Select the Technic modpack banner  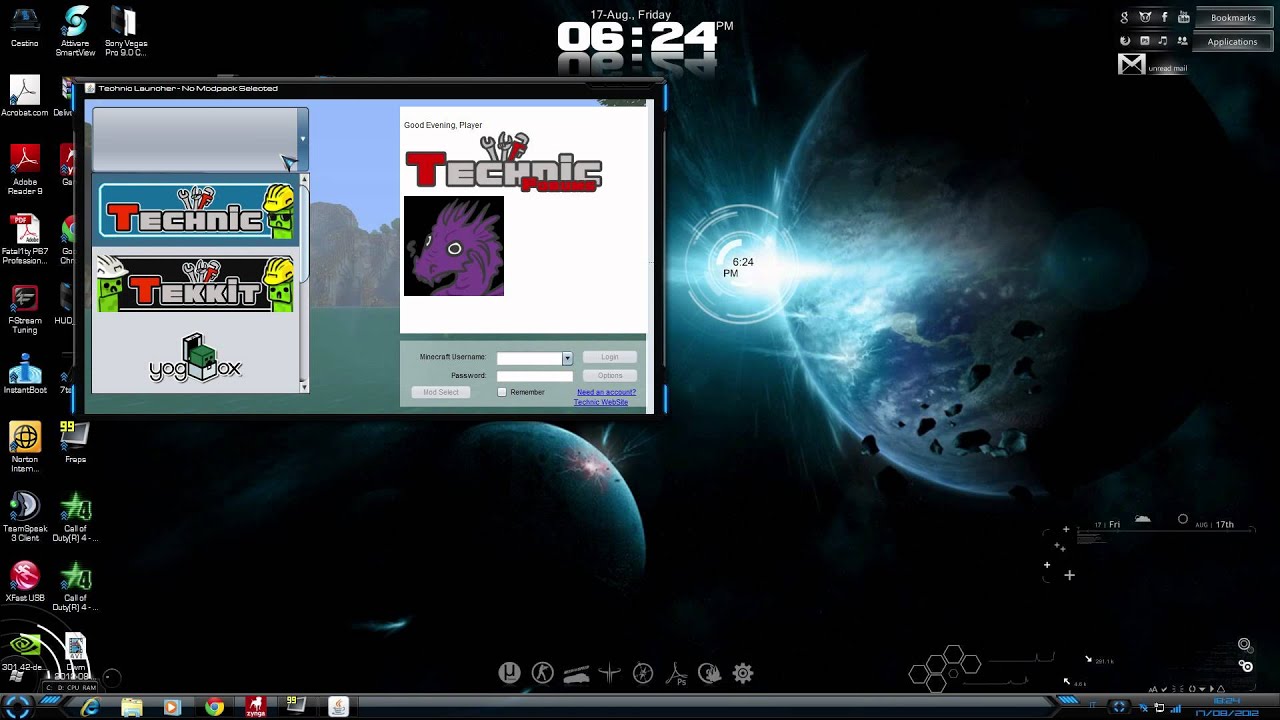point(196,212)
